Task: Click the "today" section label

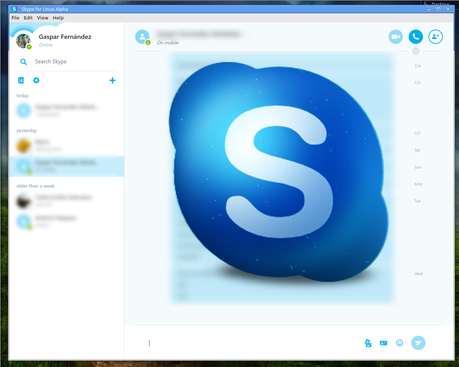Action: pyautogui.click(x=23, y=96)
